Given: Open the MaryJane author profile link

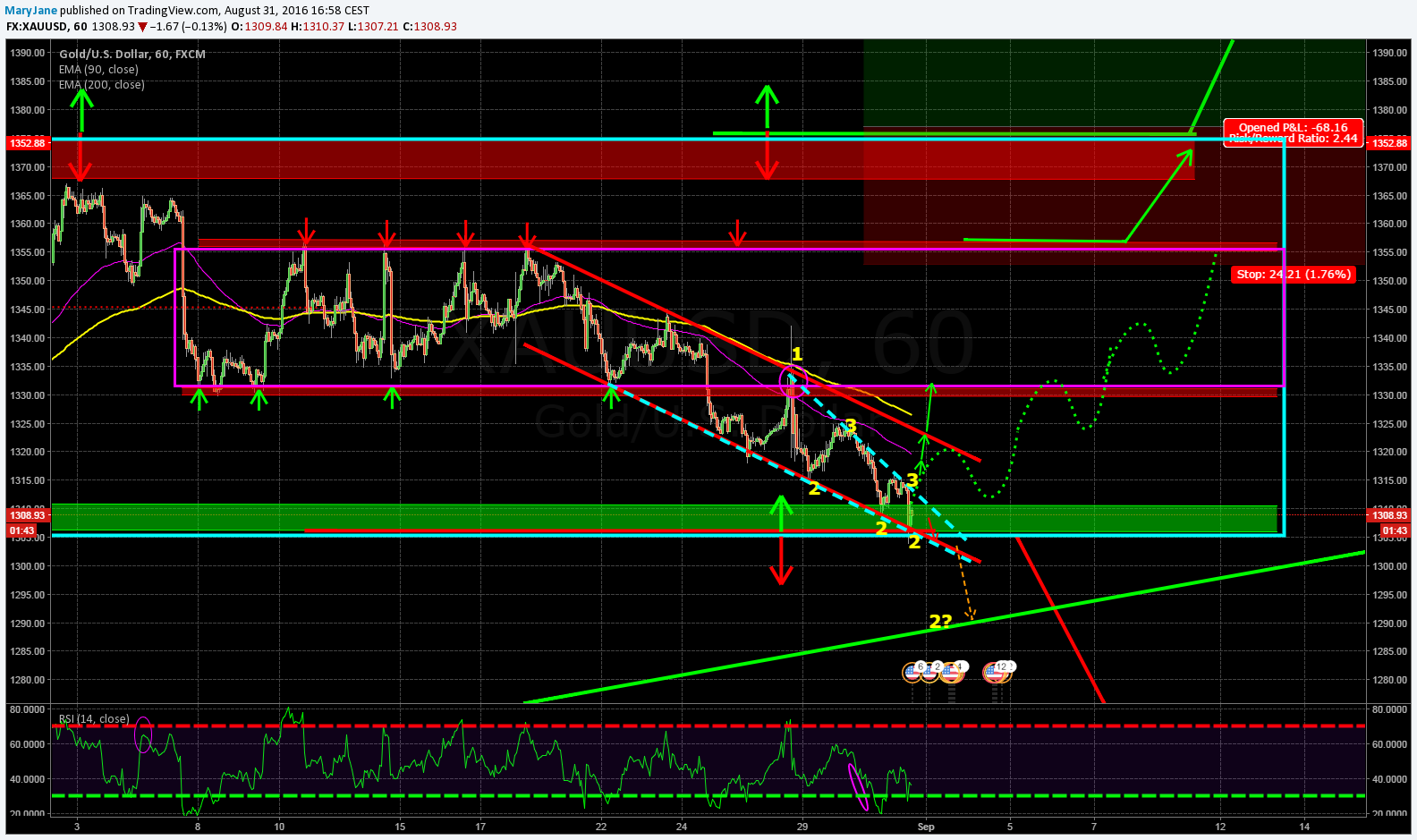Looking at the screenshot, I should (31, 10).
